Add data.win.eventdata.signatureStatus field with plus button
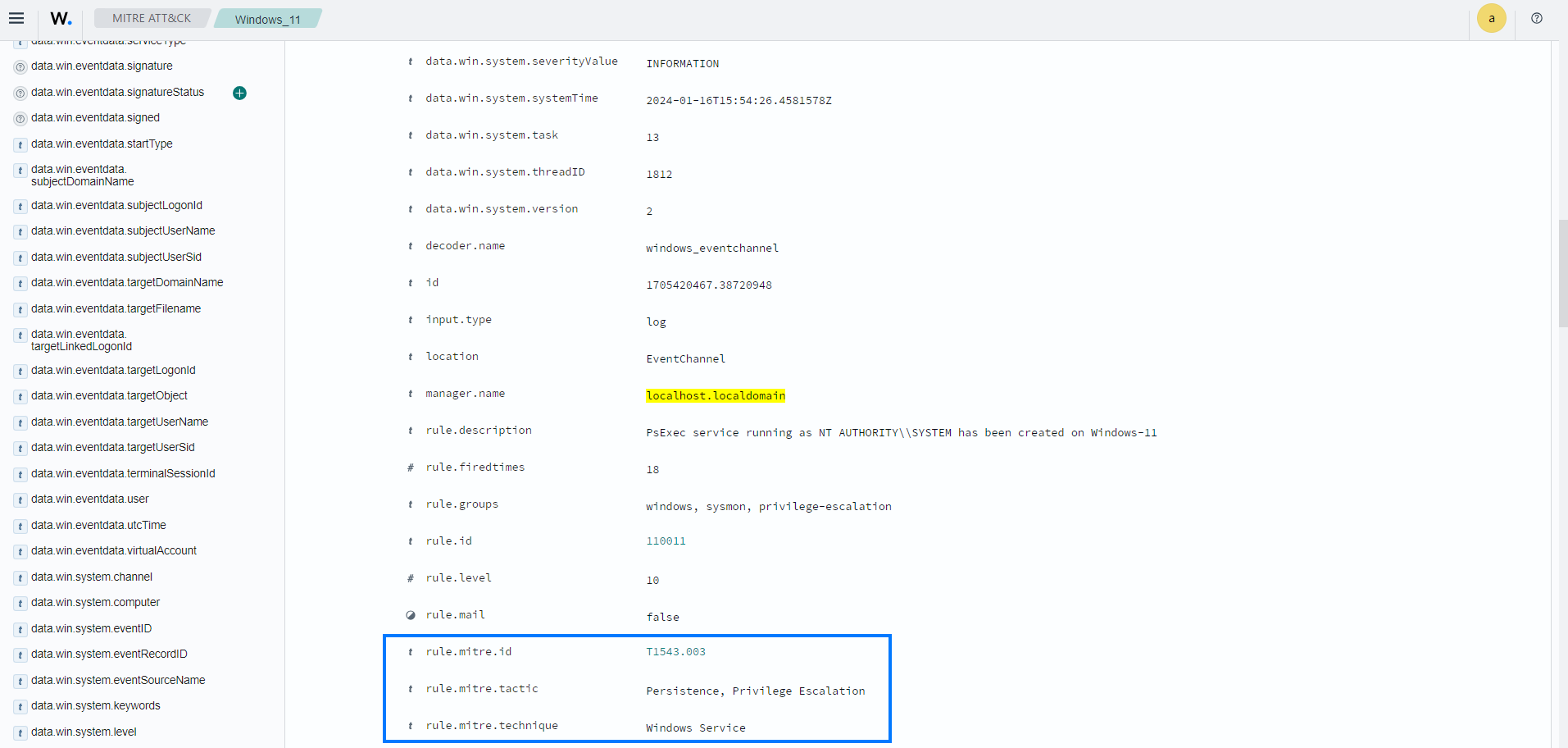Screen dimensions: 1568x748 point(239,93)
